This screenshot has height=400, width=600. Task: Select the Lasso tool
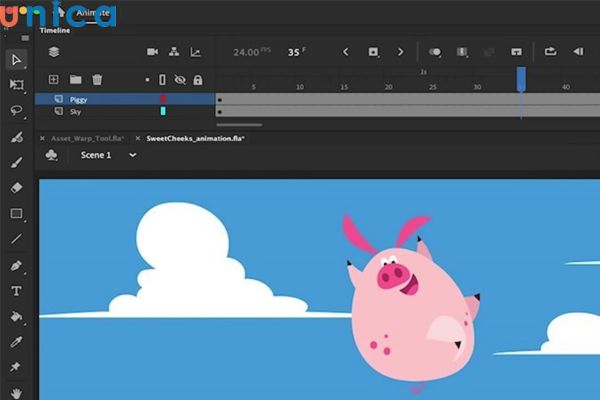coord(16,111)
